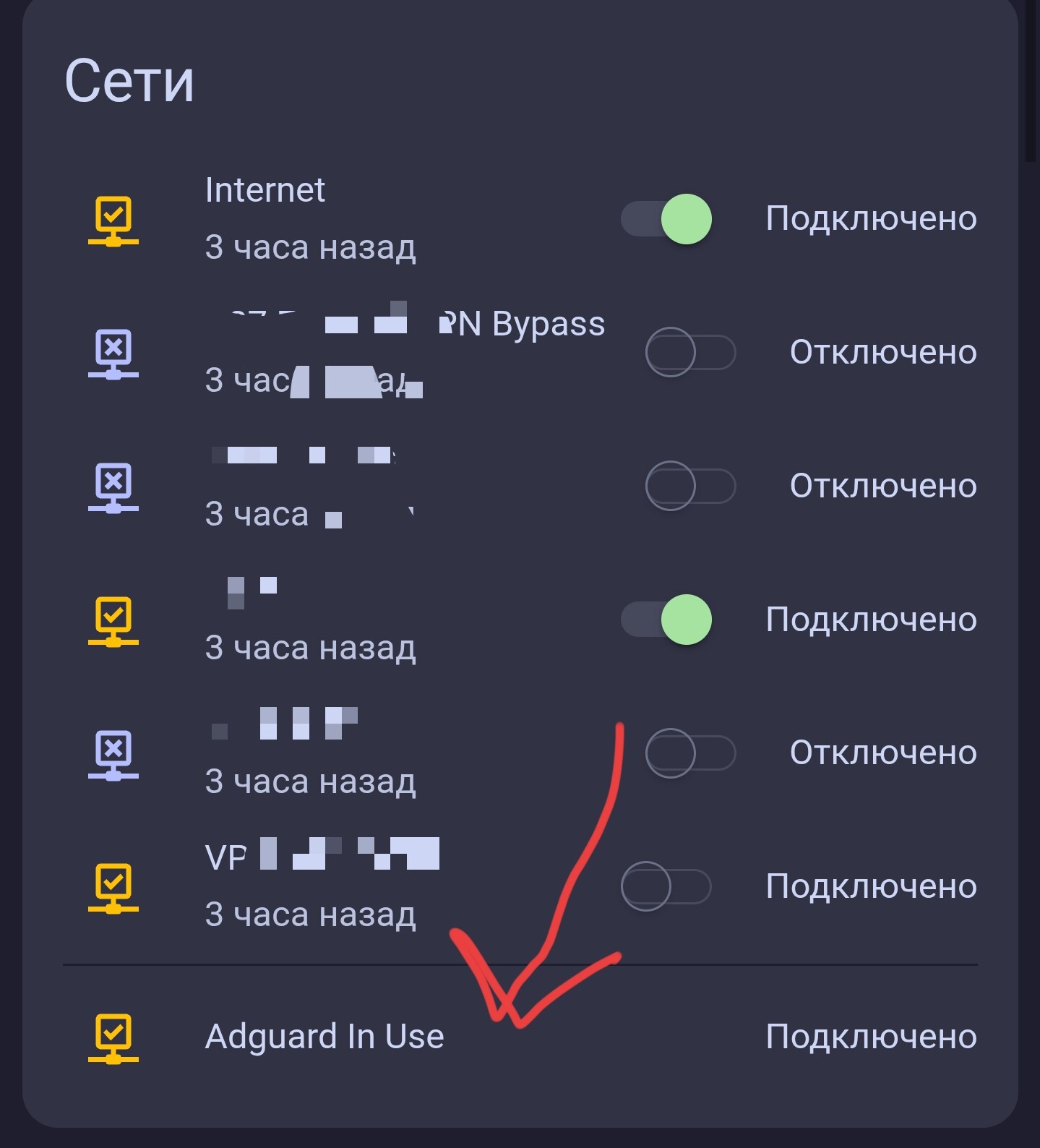Click the yellow network icon beside the VP entry
Viewport: 1040px width, 1148px height.
pos(113,888)
